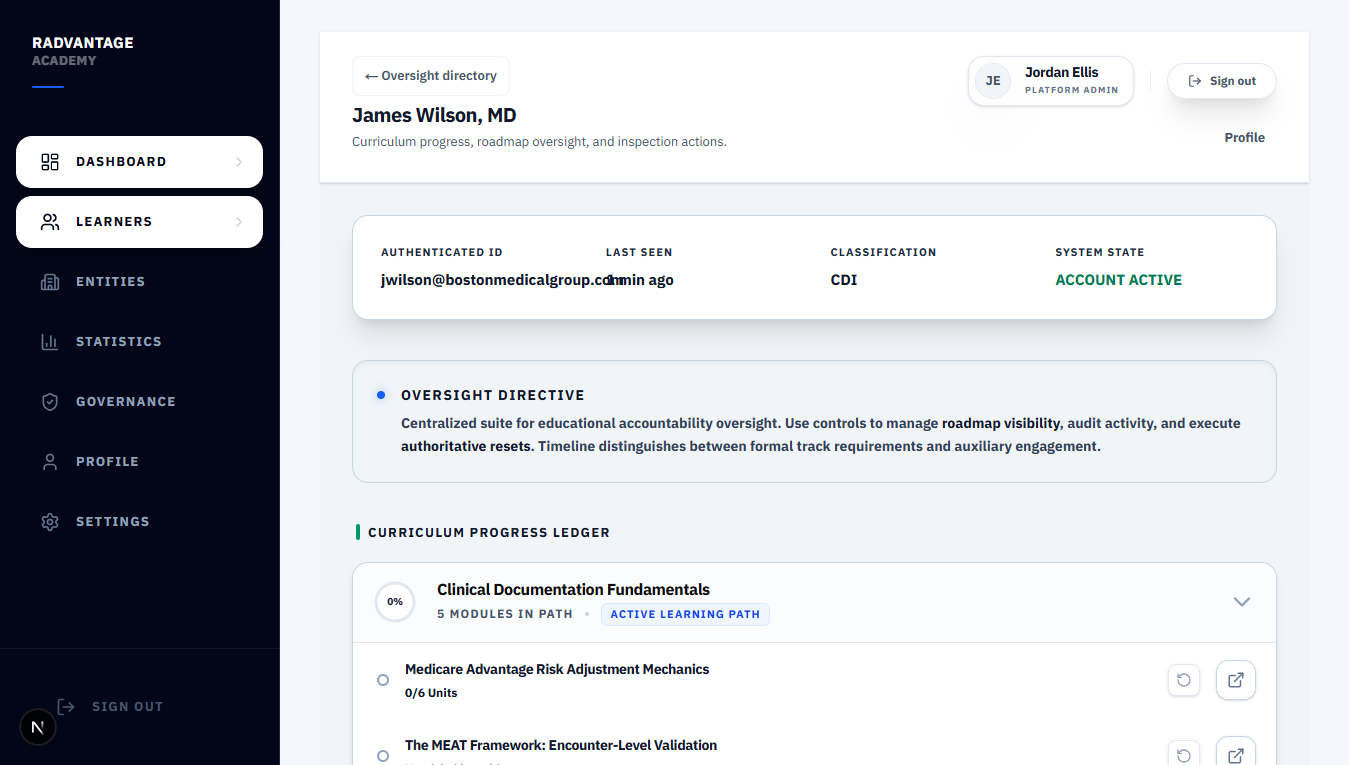
Task: Click SIGN OUT text in sidebar footer
Action: (x=127, y=707)
